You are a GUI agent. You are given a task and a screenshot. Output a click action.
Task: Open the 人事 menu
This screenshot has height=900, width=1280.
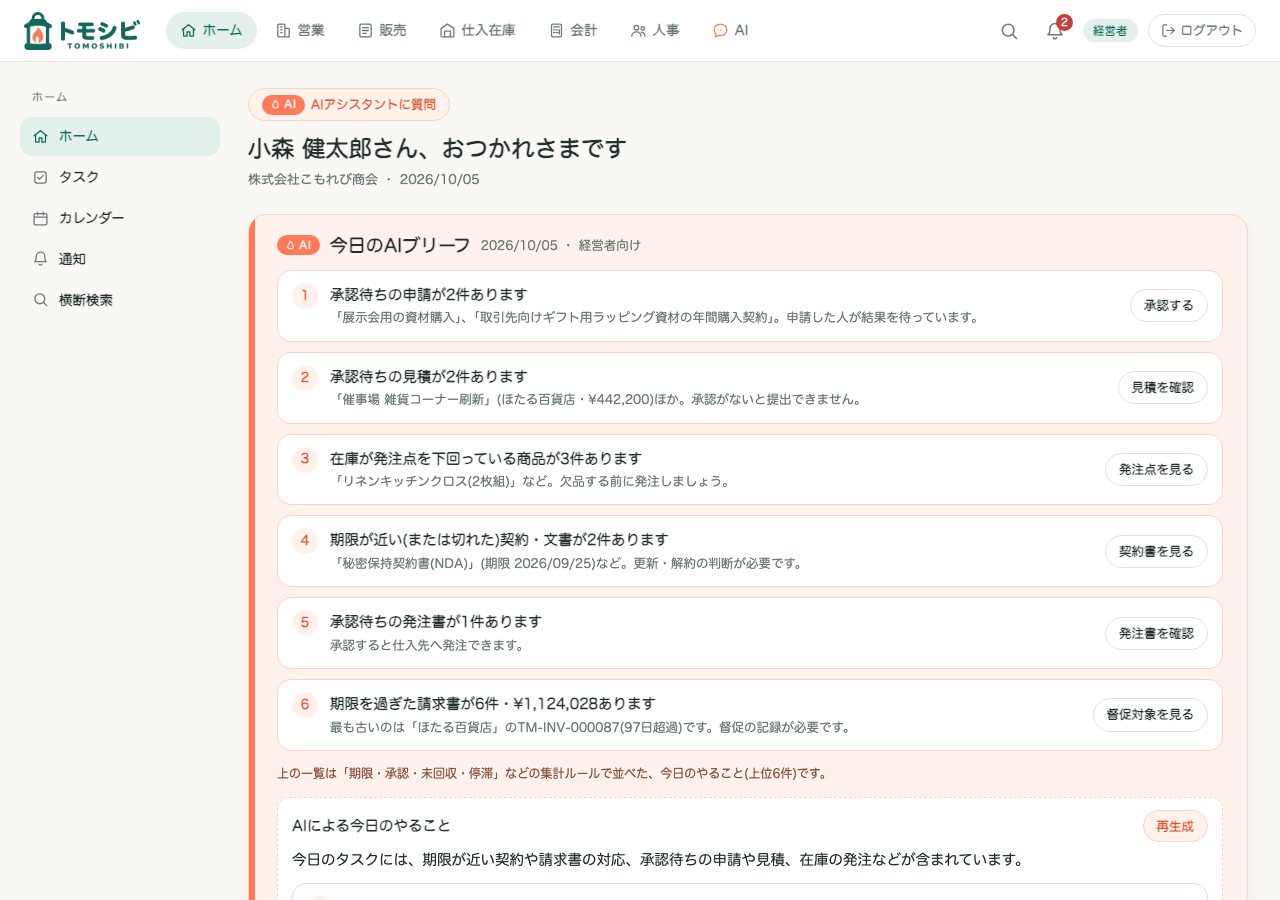tap(655, 31)
